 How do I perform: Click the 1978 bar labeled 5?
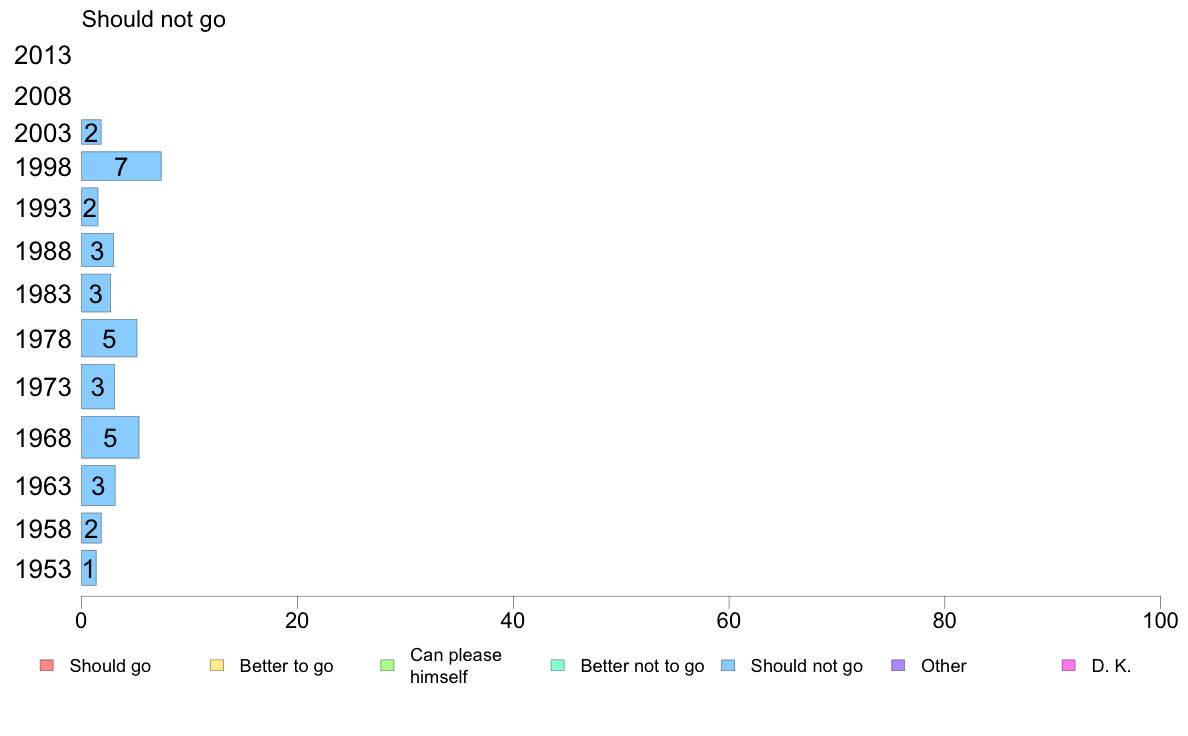(x=109, y=338)
